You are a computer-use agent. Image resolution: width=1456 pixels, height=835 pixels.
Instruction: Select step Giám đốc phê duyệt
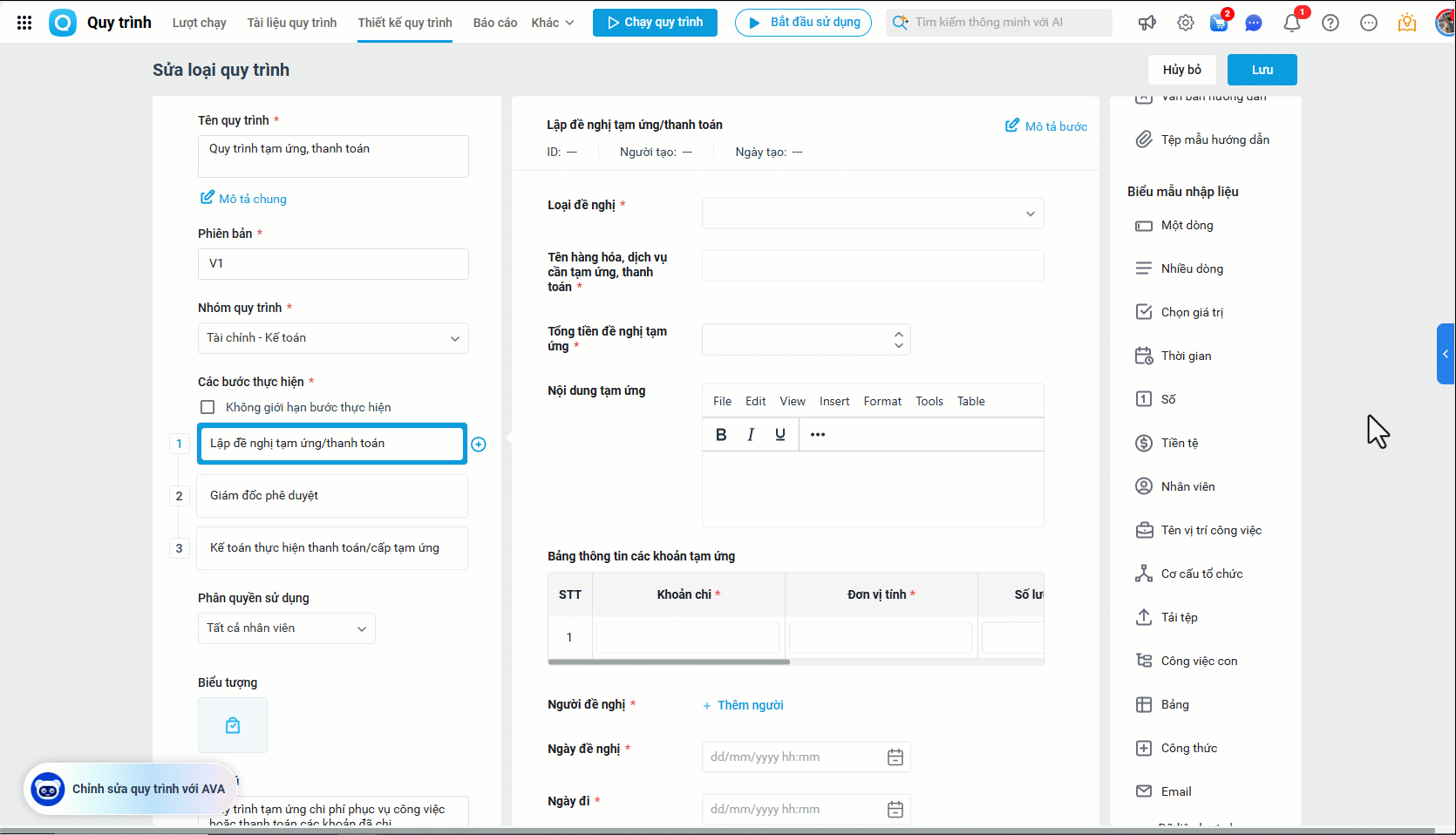(x=332, y=496)
